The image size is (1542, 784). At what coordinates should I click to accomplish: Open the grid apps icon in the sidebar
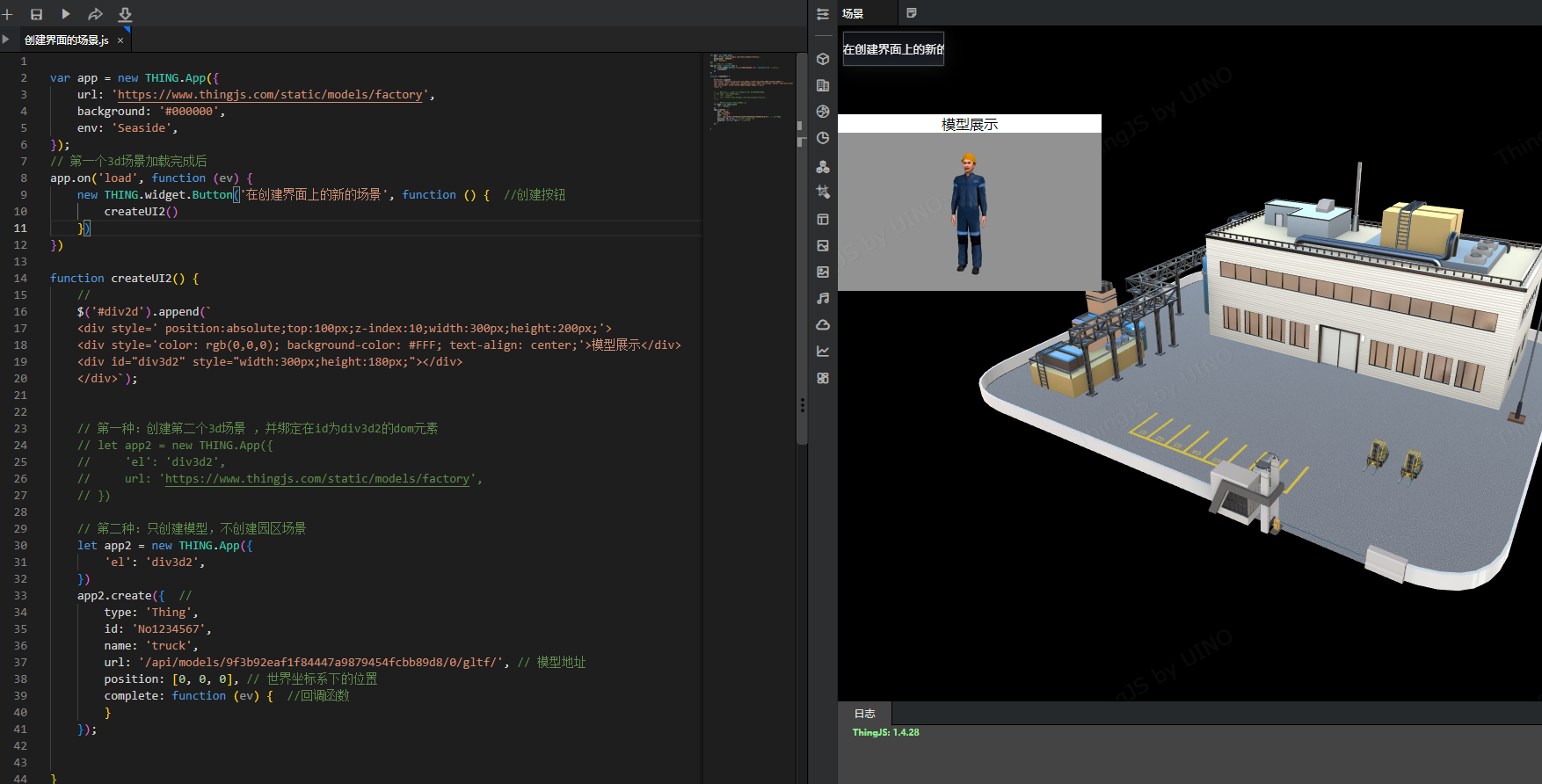tap(823, 378)
